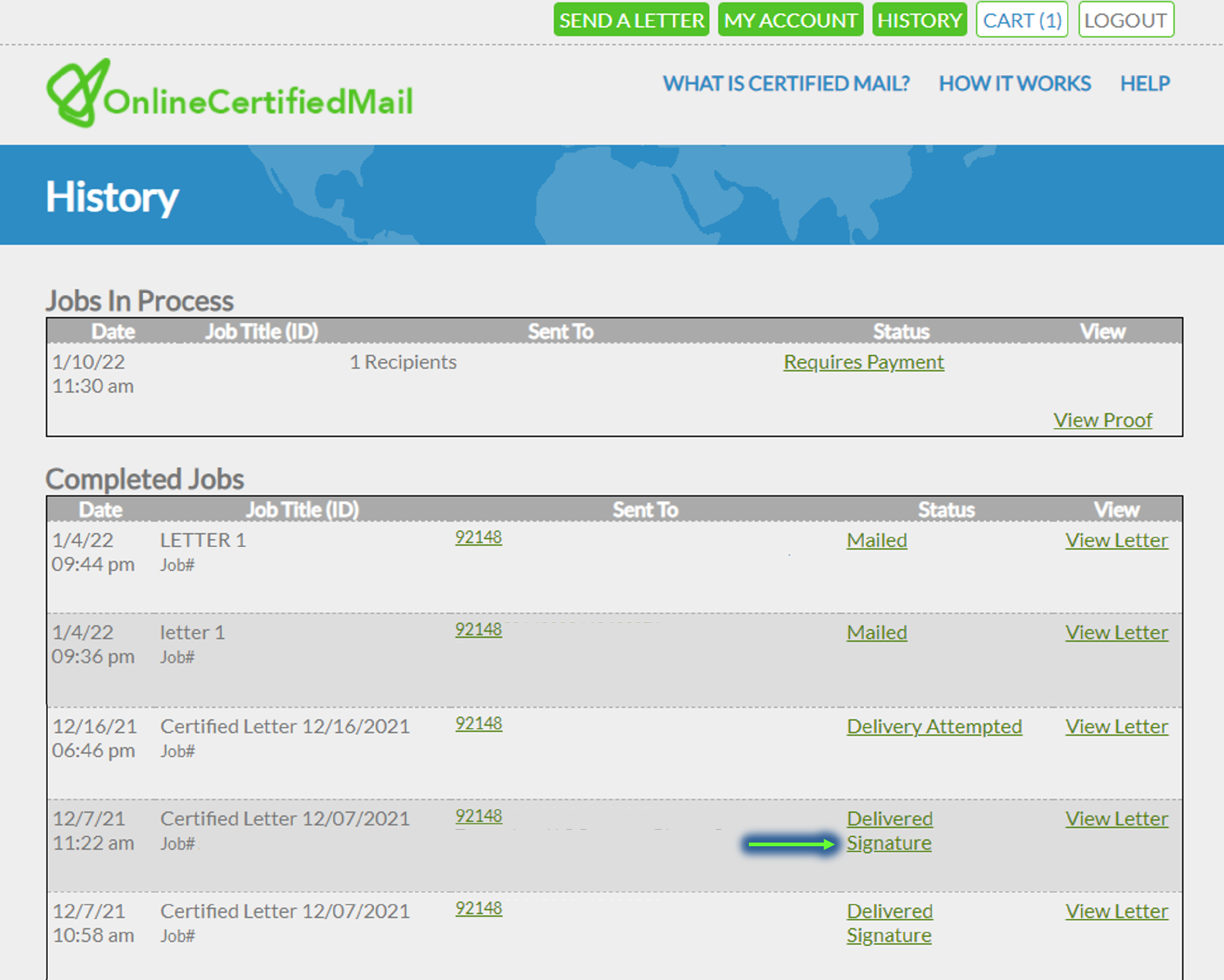Open the Cart (1)
1224x980 pixels.
[1021, 20]
